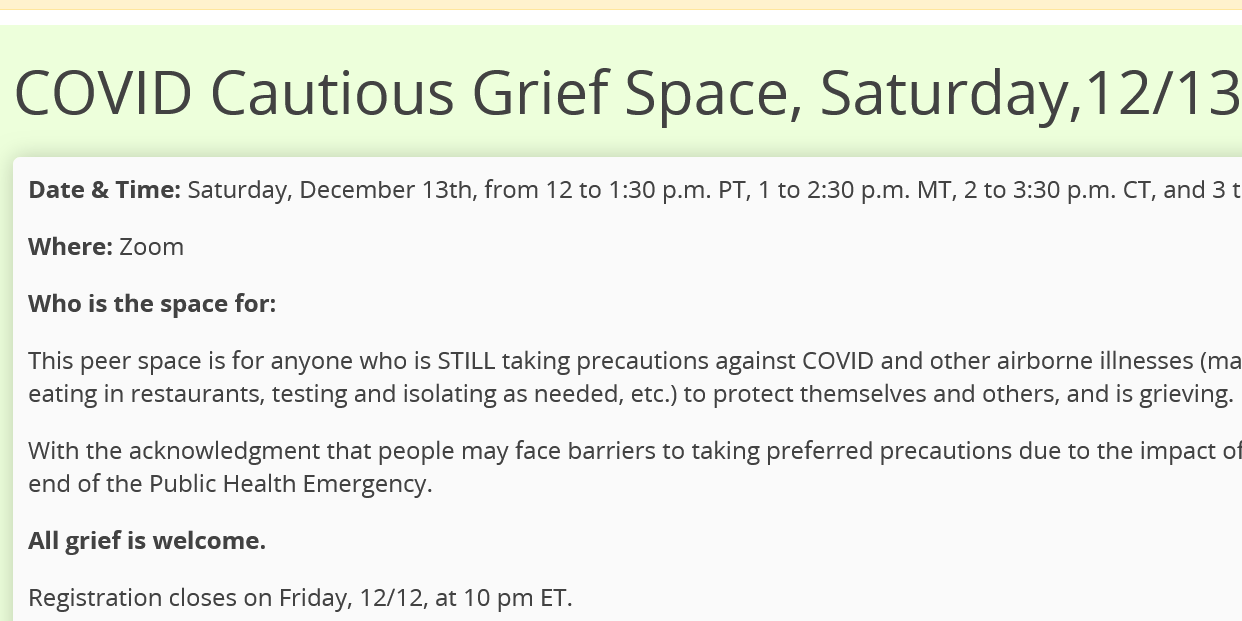Click the pale yellow banner strip at top
This screenshot has height=621, width=1242.
click(620, 4)
